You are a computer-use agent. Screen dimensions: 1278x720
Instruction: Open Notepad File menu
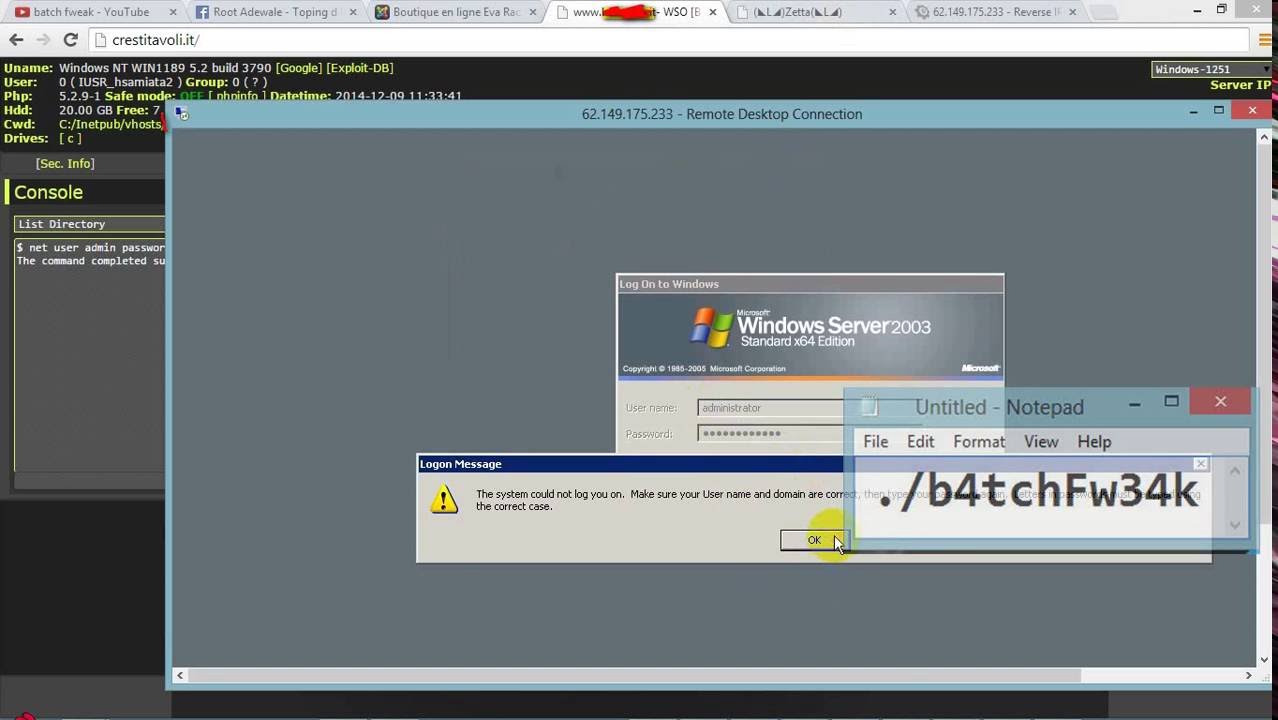[x=876, y=441]
